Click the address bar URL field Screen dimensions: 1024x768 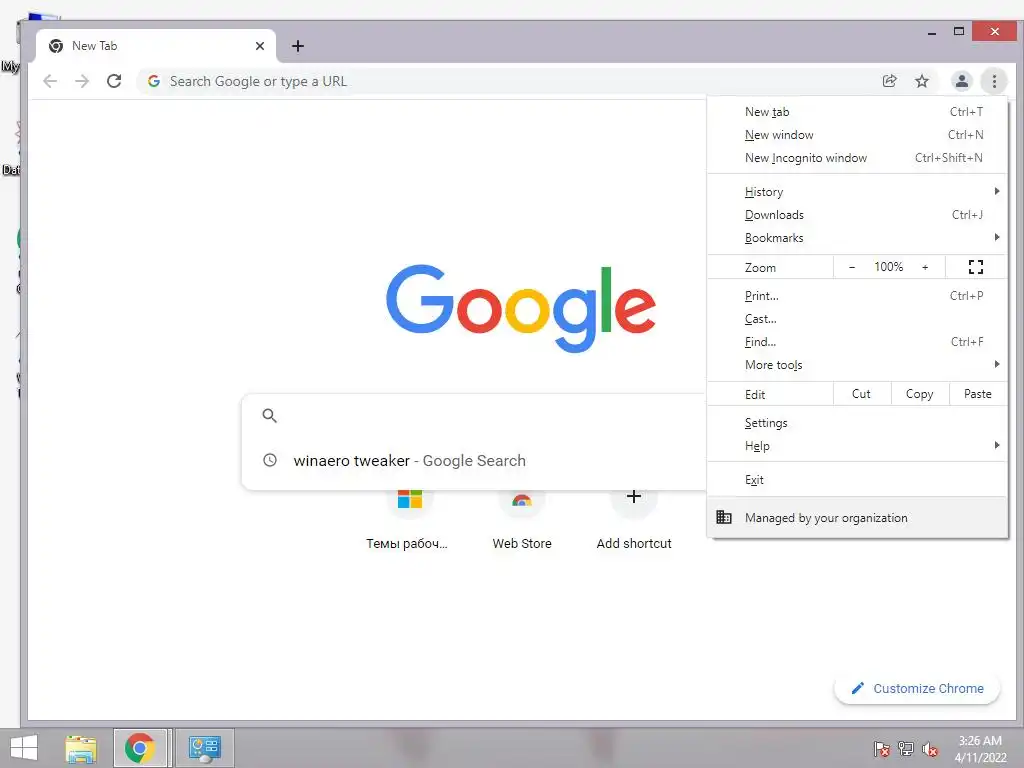(x=509, y=81)
